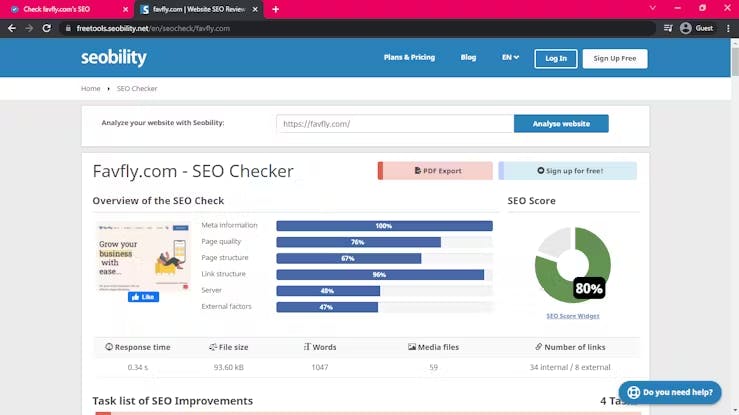The width and height of the screenshot is (739, 415).
Task: Click the SEO Checker breadcrumb
Action: click(x=137, y=89)
